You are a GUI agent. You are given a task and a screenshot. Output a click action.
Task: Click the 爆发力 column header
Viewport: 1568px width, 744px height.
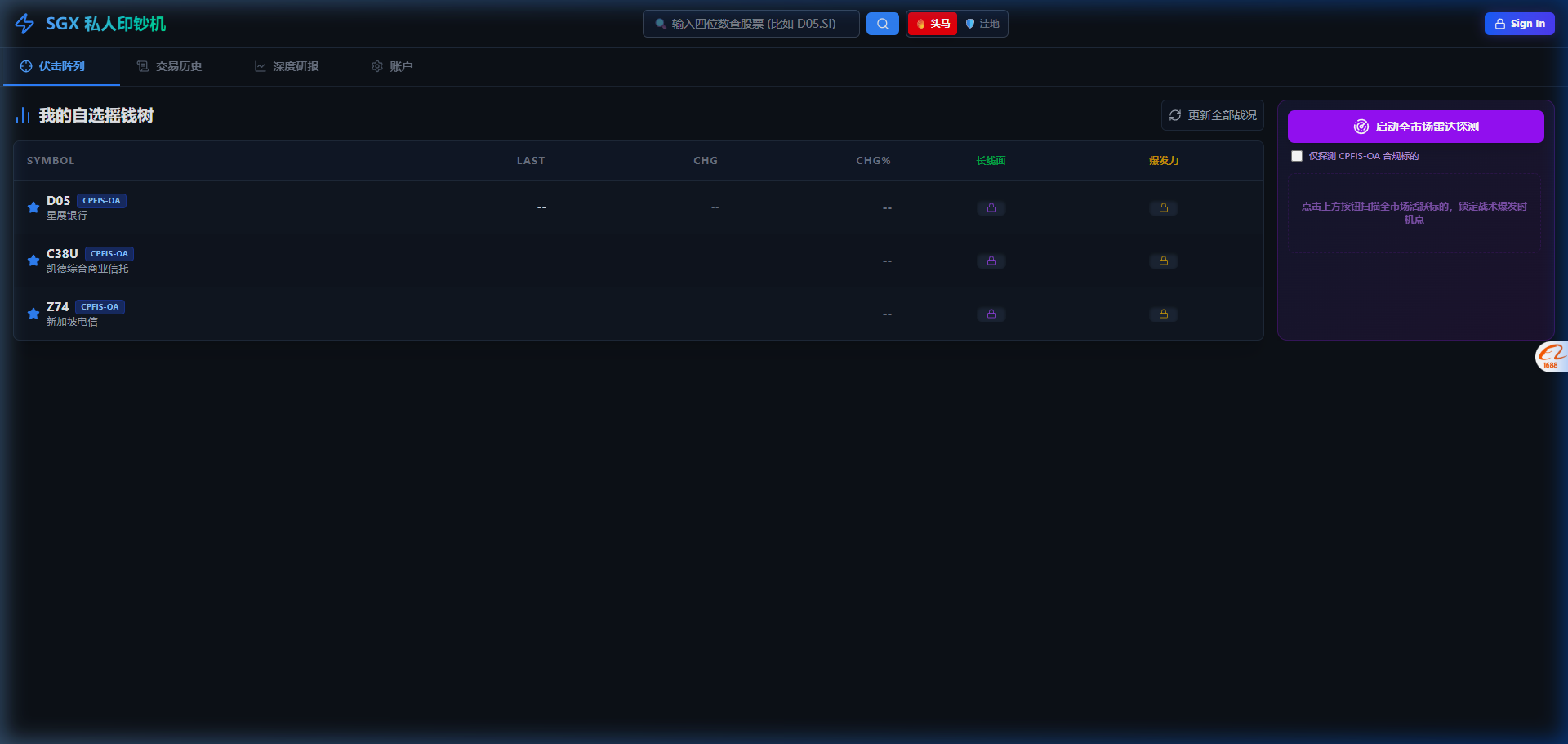click(x=1164, y=161)
